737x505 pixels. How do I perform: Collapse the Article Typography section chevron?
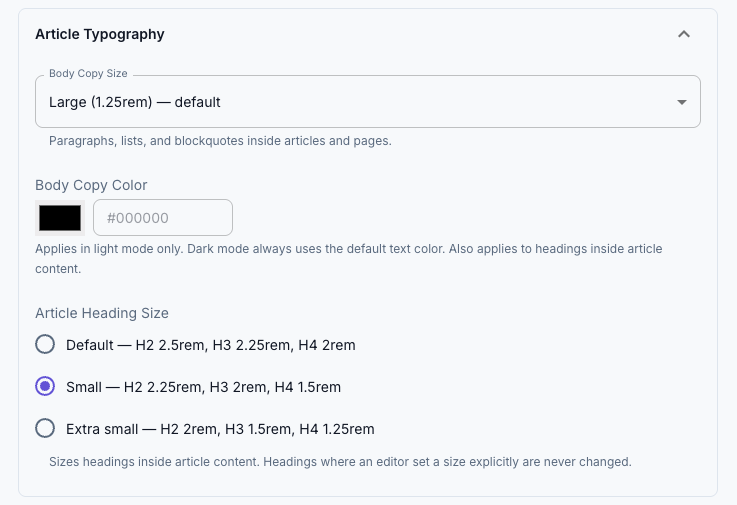click(684, 34)
